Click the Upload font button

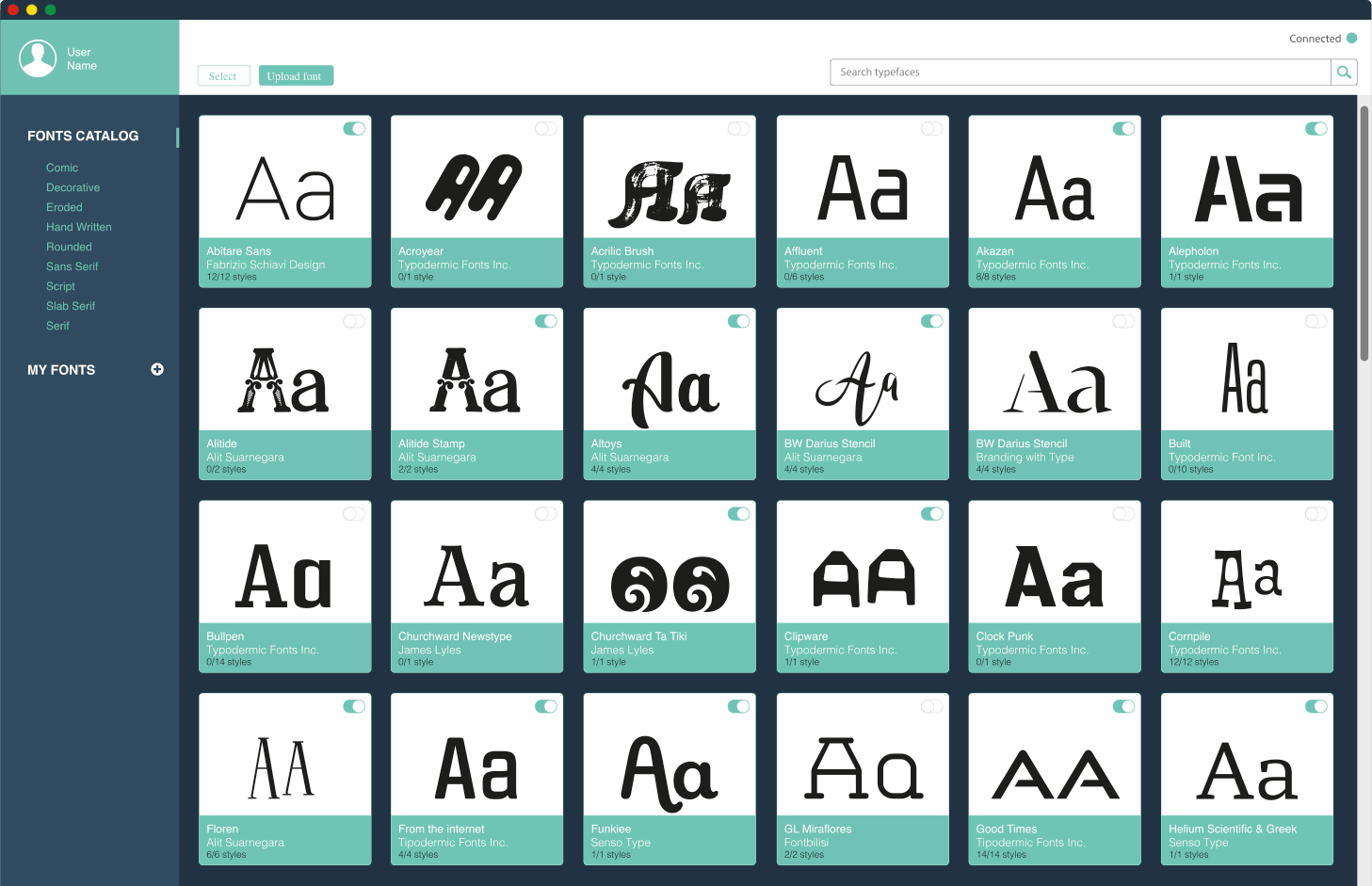(296, 76)
